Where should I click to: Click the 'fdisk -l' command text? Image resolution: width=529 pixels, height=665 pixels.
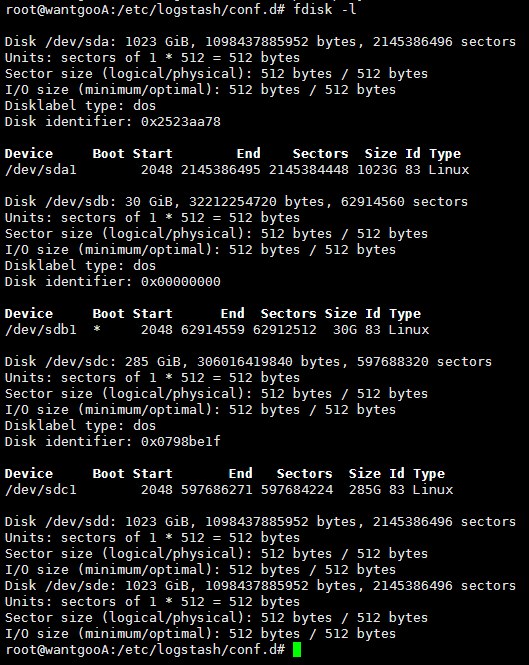[x=325, y=9]
